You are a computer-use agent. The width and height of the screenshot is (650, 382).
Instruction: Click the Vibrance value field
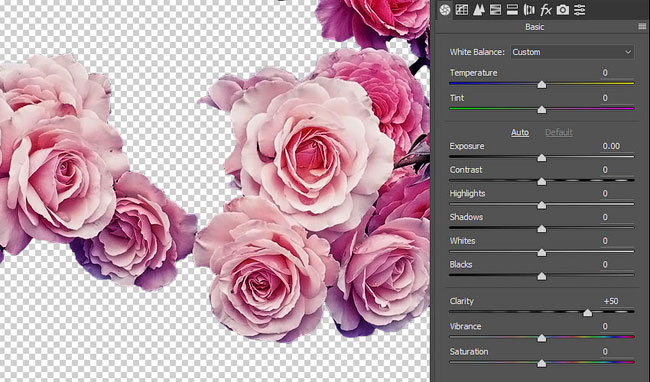611,326
